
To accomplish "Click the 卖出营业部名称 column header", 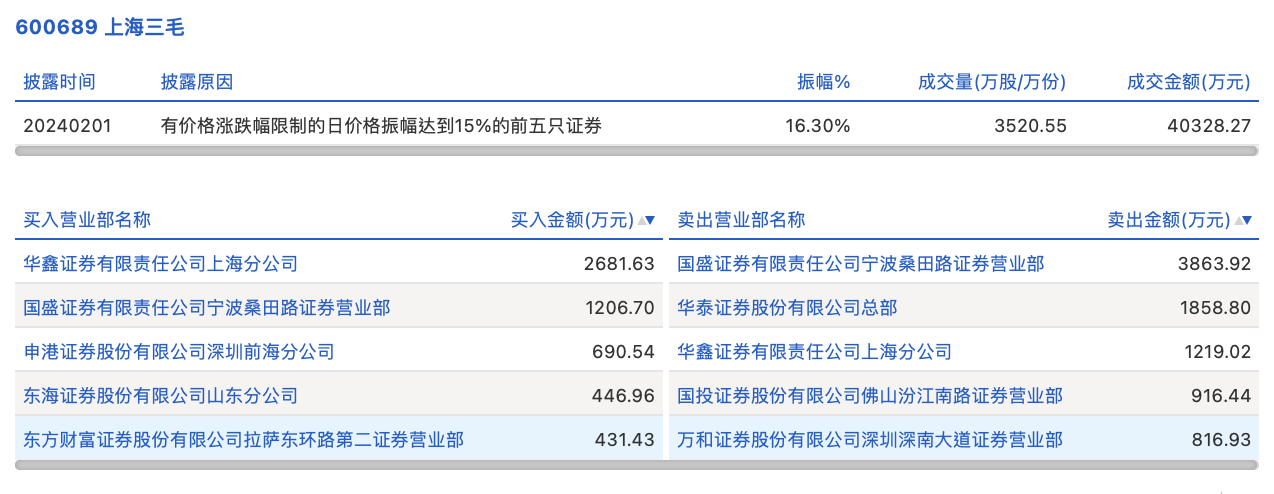I will (x=741, y=221).
